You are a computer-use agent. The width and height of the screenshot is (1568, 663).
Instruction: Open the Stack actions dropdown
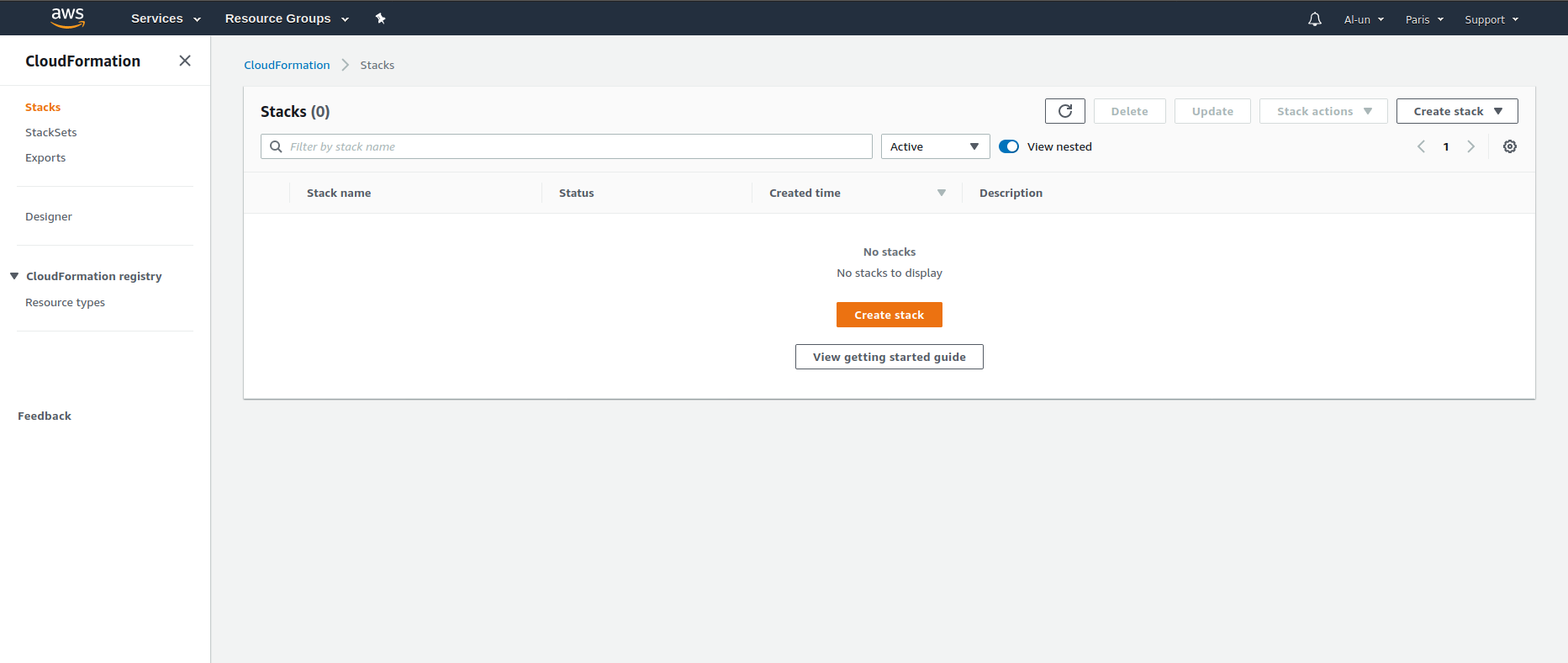(x=1323, y=111)
